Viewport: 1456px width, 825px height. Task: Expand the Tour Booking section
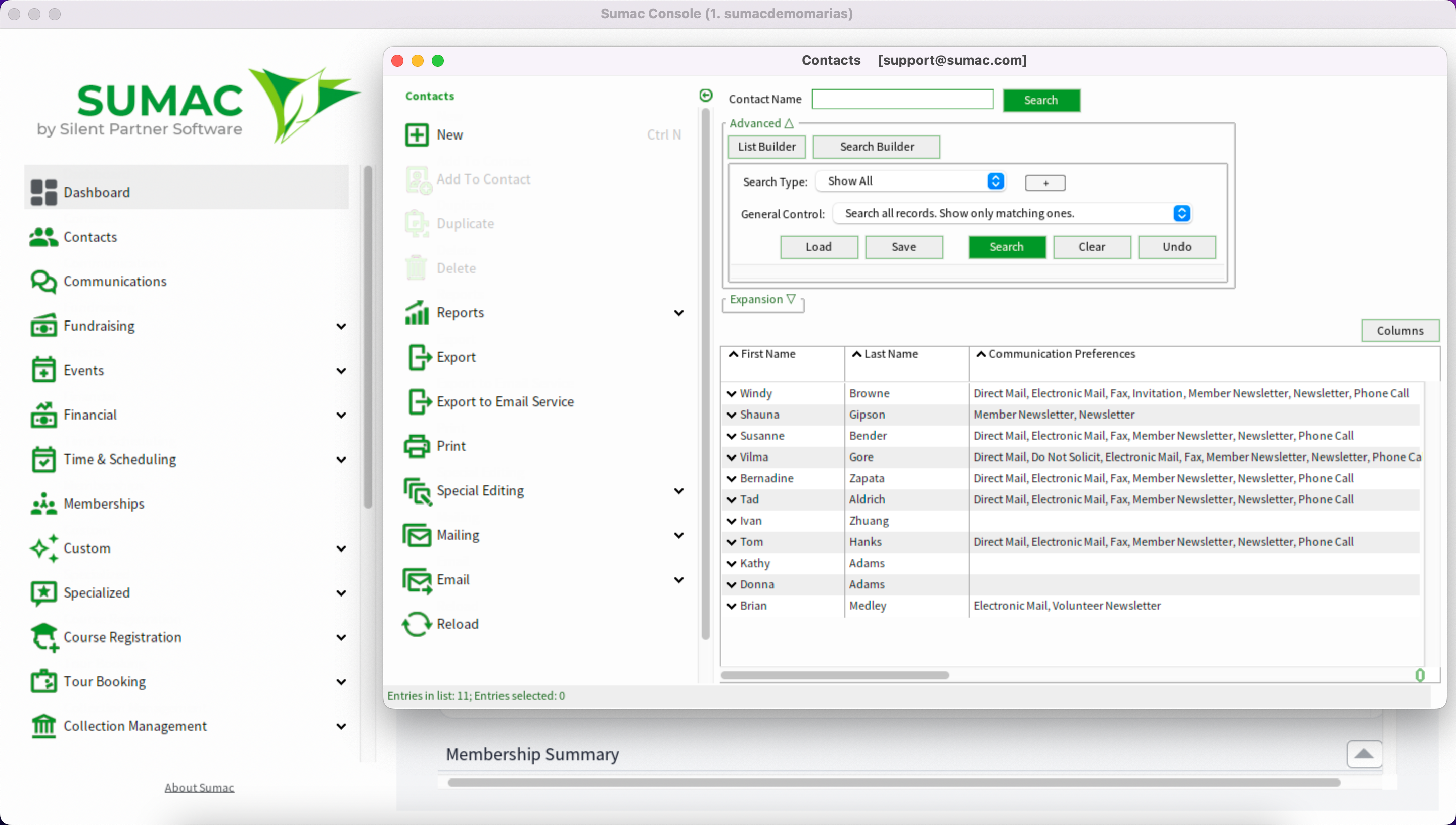(x=341, y=682)
